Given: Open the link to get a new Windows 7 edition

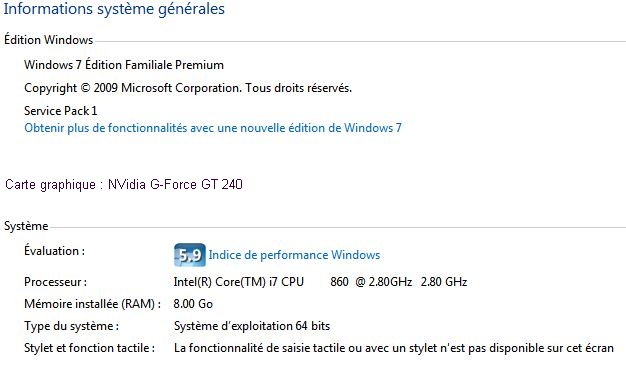Looking at the screenshot, I should pyautogui.click(x=213, y=128).
